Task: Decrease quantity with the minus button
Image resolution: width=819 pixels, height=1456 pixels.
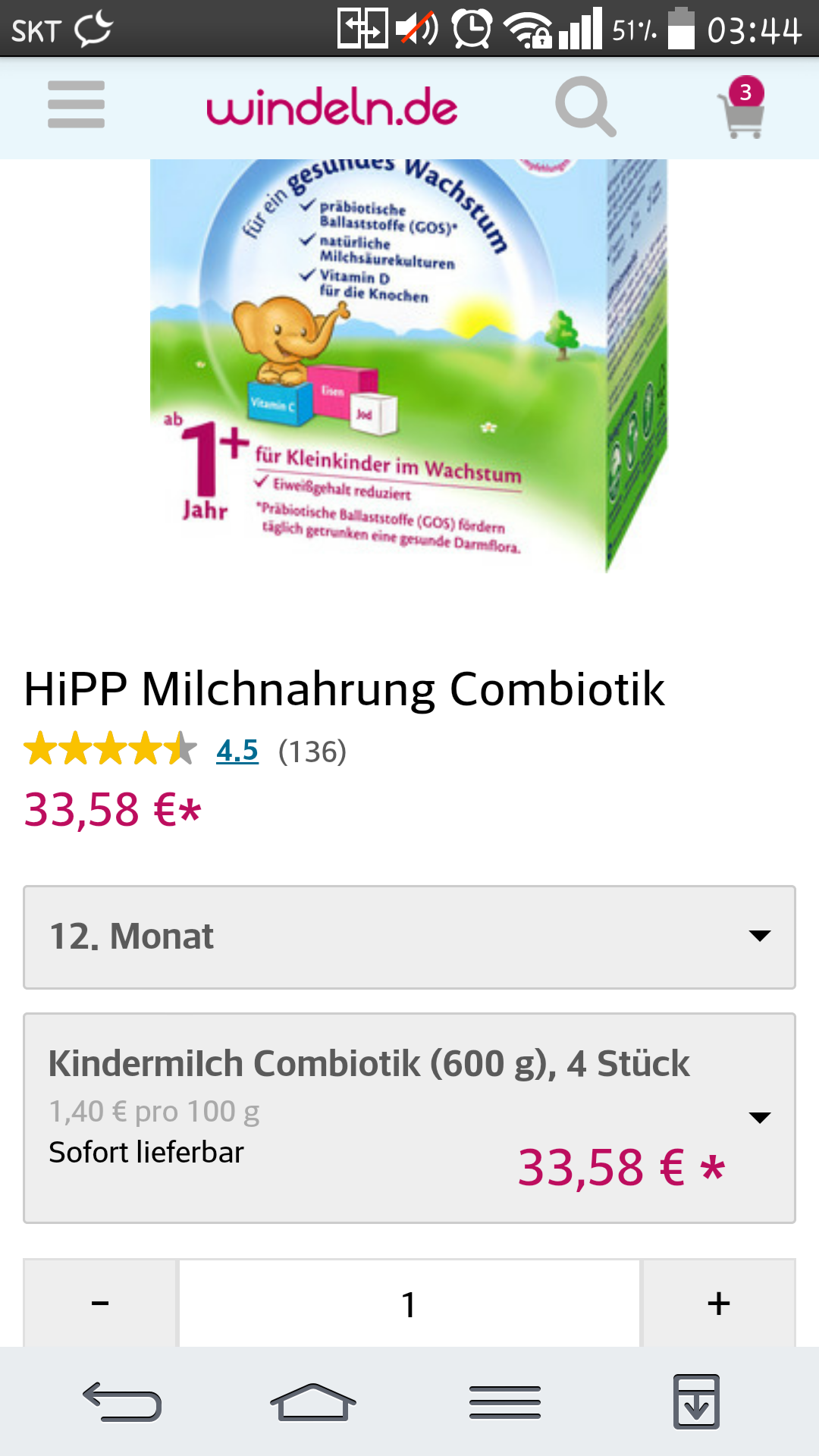Action: pos(100,1303)
